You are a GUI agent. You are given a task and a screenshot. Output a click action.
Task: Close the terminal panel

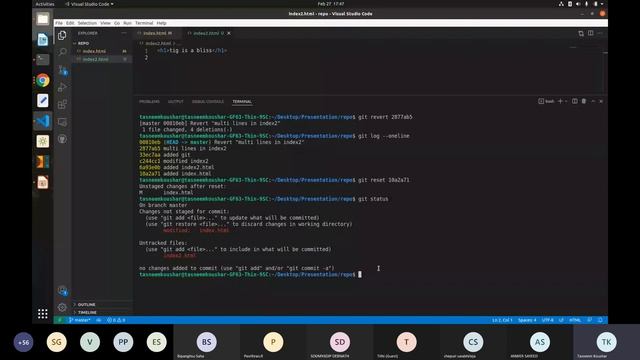click(x=601, y=101)
